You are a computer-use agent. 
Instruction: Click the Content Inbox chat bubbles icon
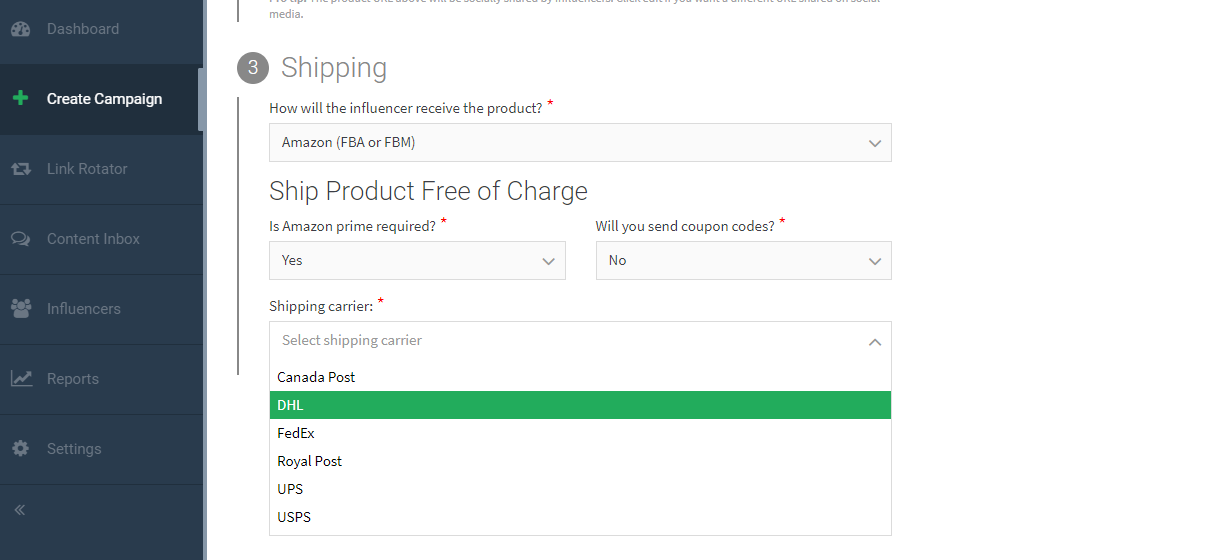coord(20,239)
